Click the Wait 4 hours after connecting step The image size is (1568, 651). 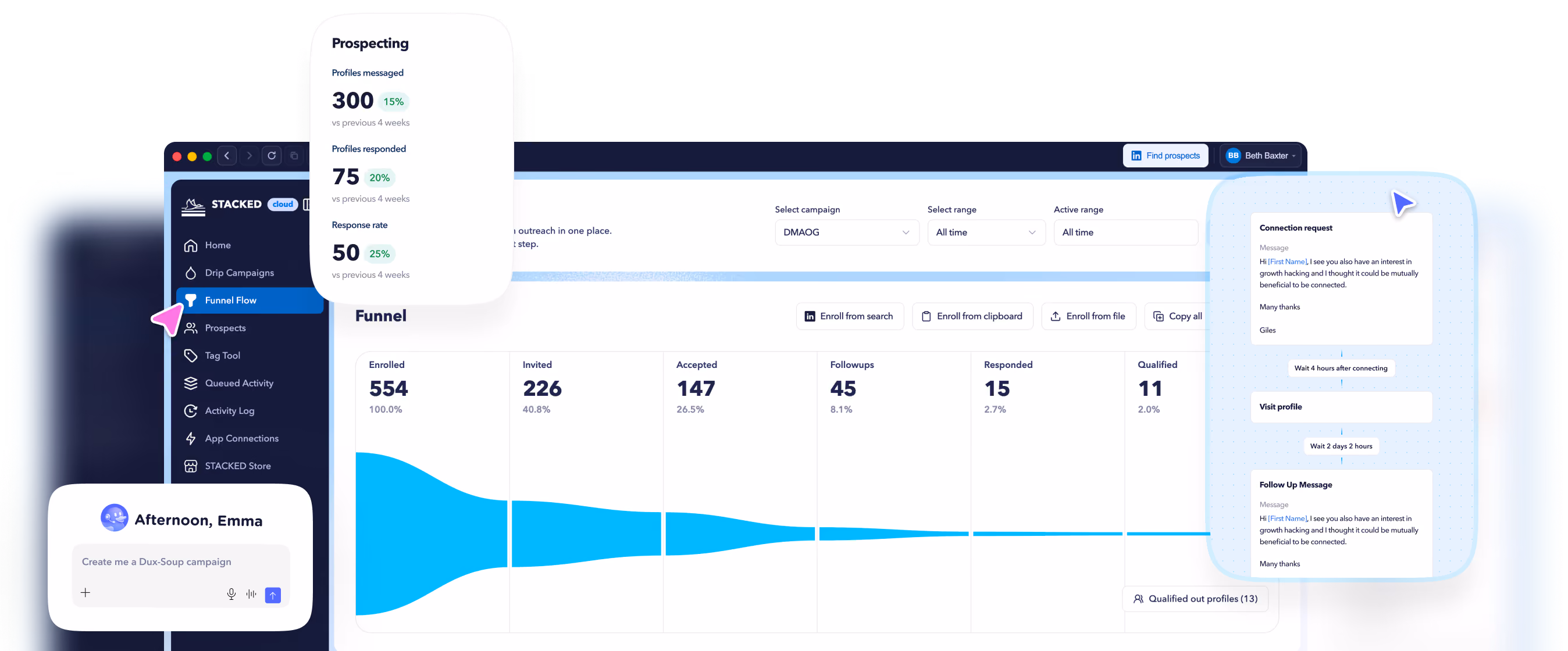click(x=1341, y=368)
